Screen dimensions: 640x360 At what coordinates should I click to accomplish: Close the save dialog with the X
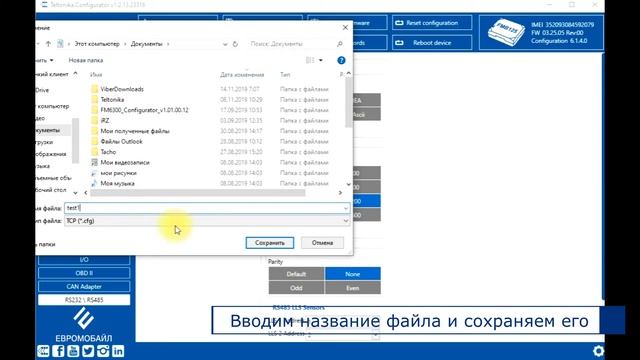[x=345, y=27]
